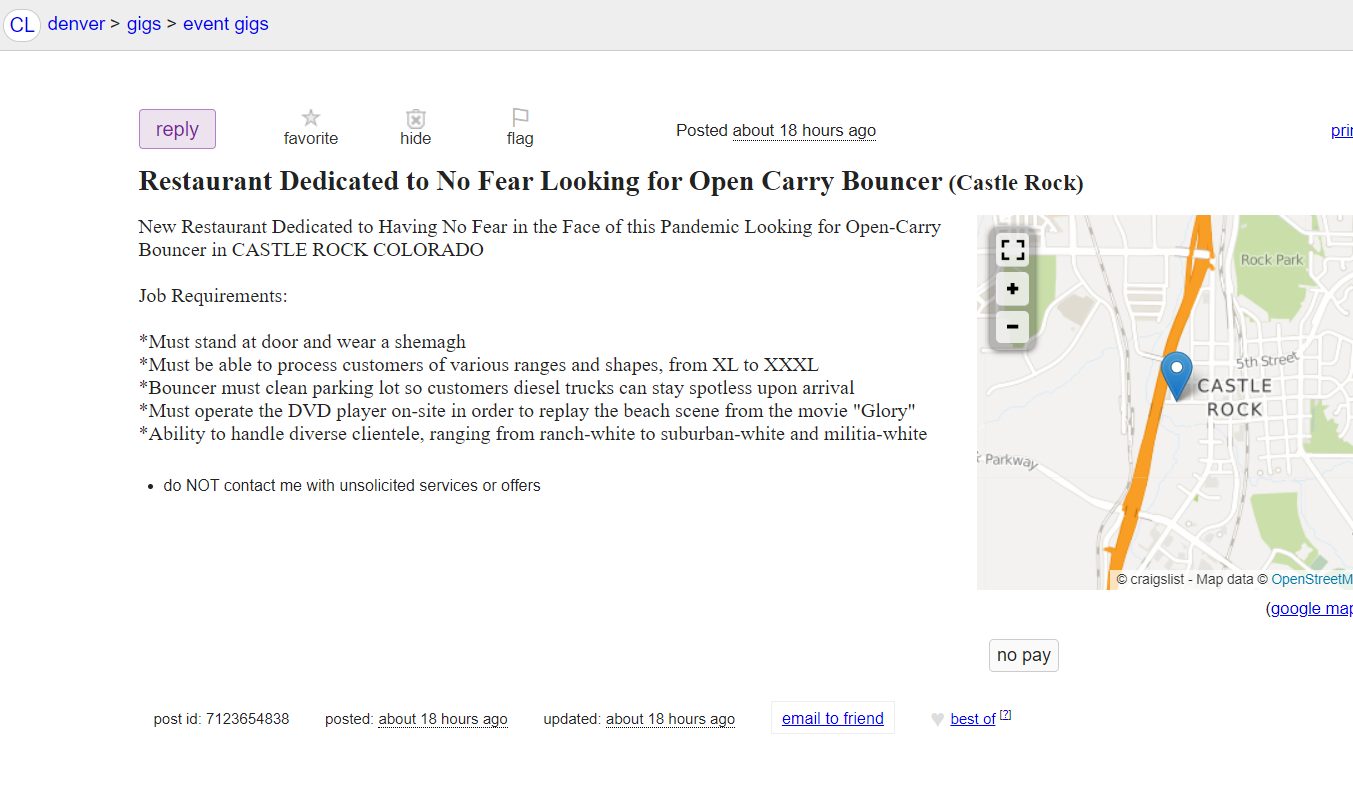The image size is (1353, 812).
Task: Click the OpenStreetMap attribution link
Action: click(x=1311, y=579)
